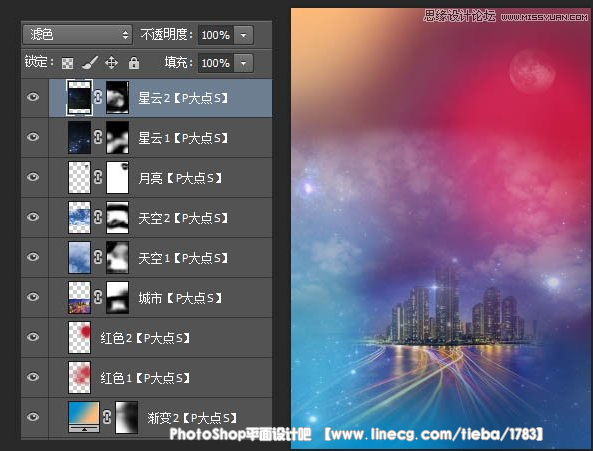The height and width of the screenshot is (451, 593).
Task: Select the 红色1 layer thumbnail
Action: point(79,377)
